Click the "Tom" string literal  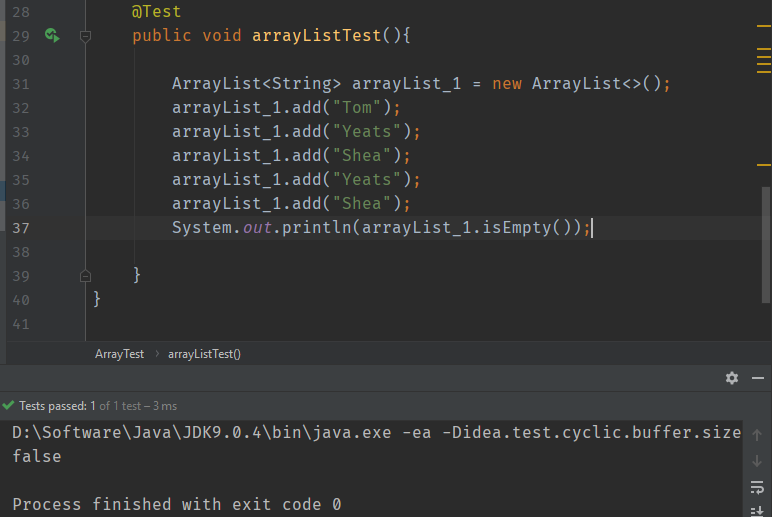(x=357, y=107)
